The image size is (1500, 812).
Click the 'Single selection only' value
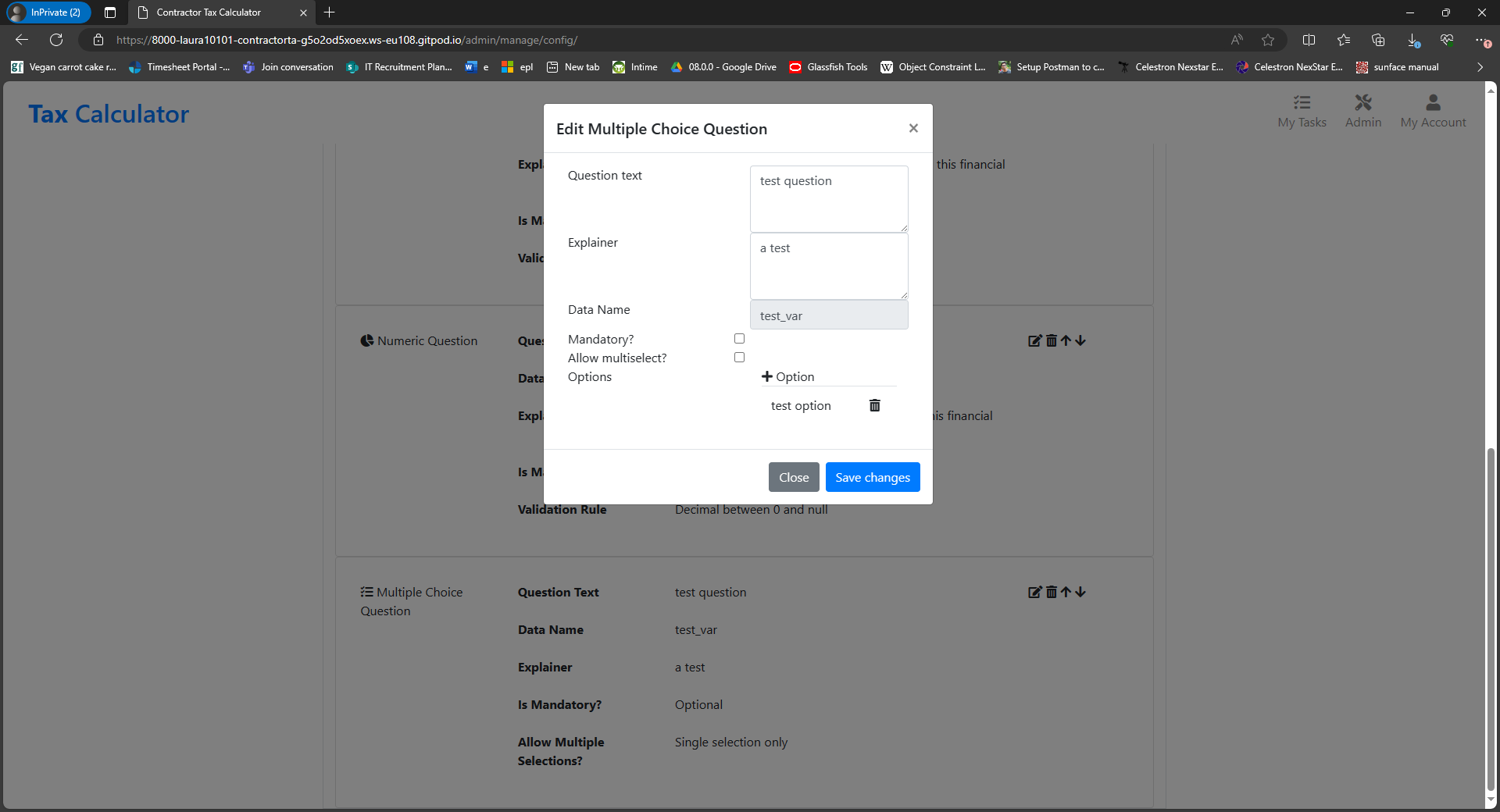[730, 742]
